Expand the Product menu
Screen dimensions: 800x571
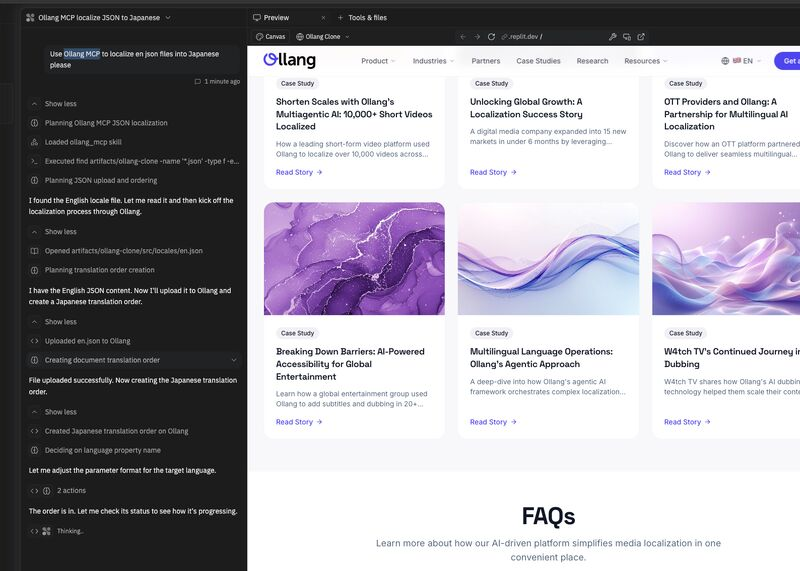click(x=378, y=61)
